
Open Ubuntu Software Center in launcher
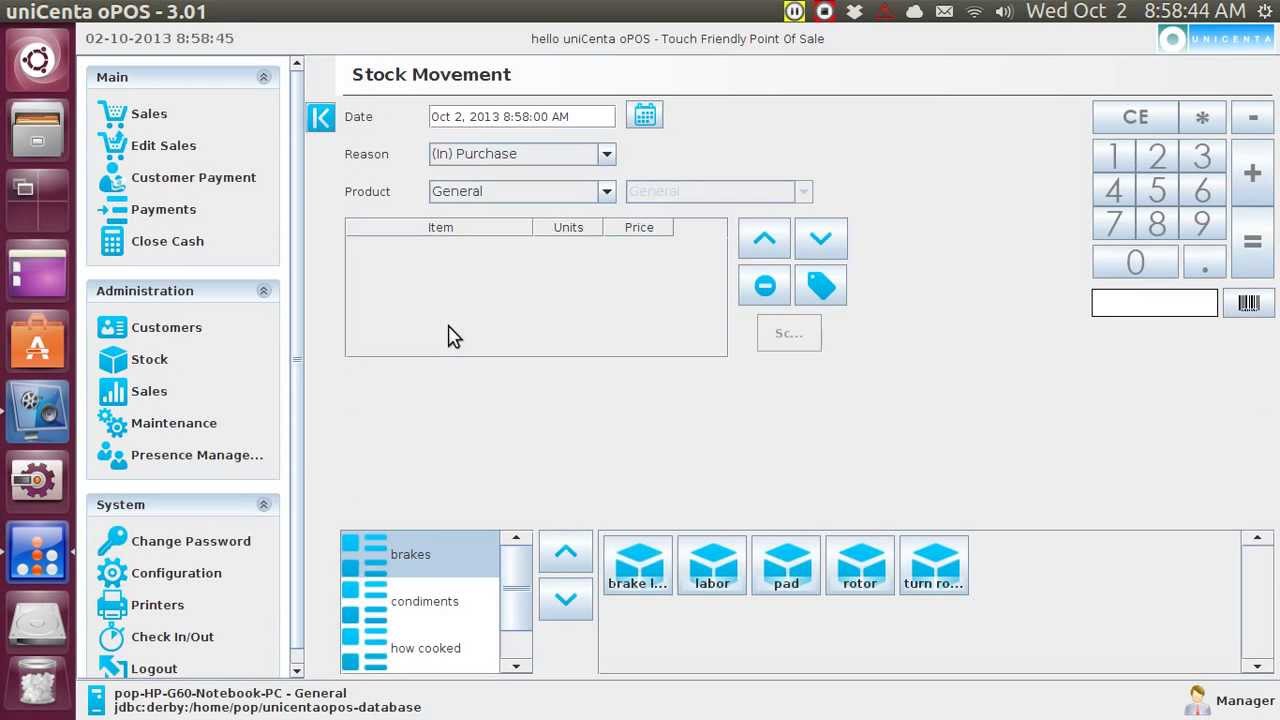tap(38, 343)
